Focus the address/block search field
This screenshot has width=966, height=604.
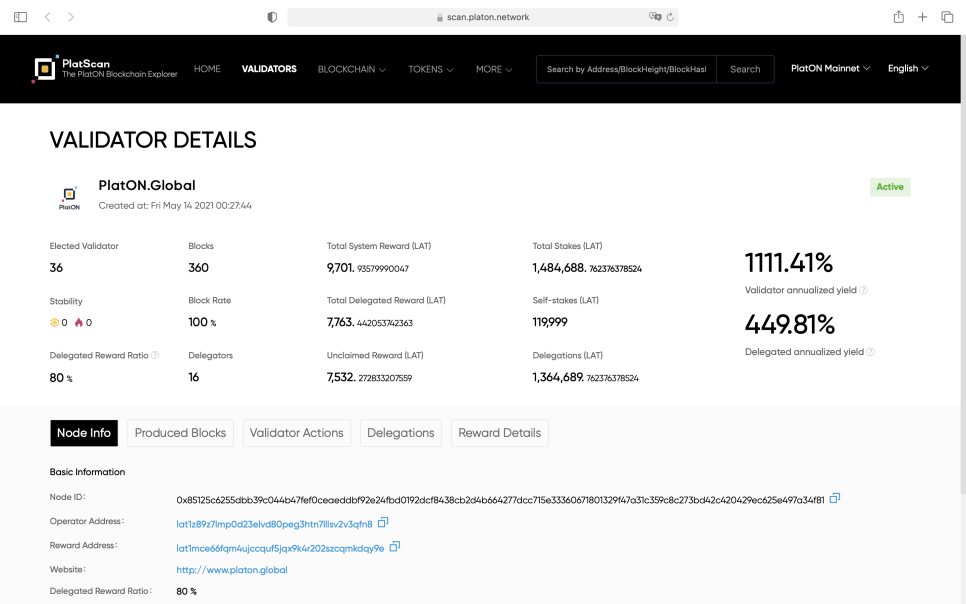tap(627, 69)
